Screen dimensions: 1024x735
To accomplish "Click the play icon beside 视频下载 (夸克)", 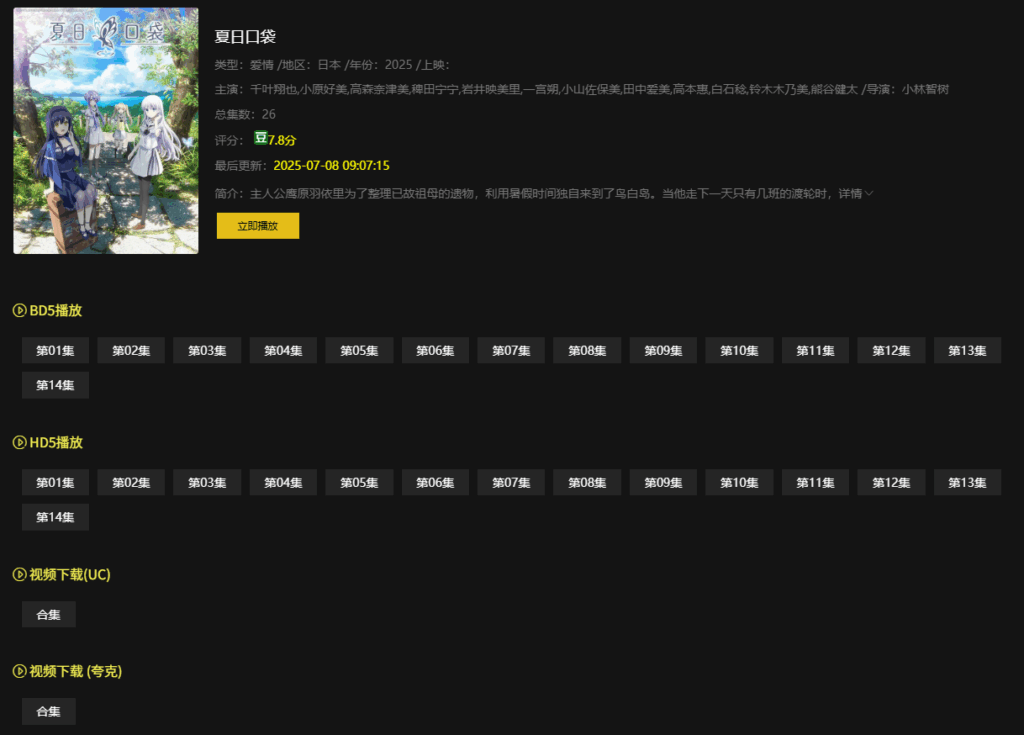I will pyautogui.click(x=20, y=671).
